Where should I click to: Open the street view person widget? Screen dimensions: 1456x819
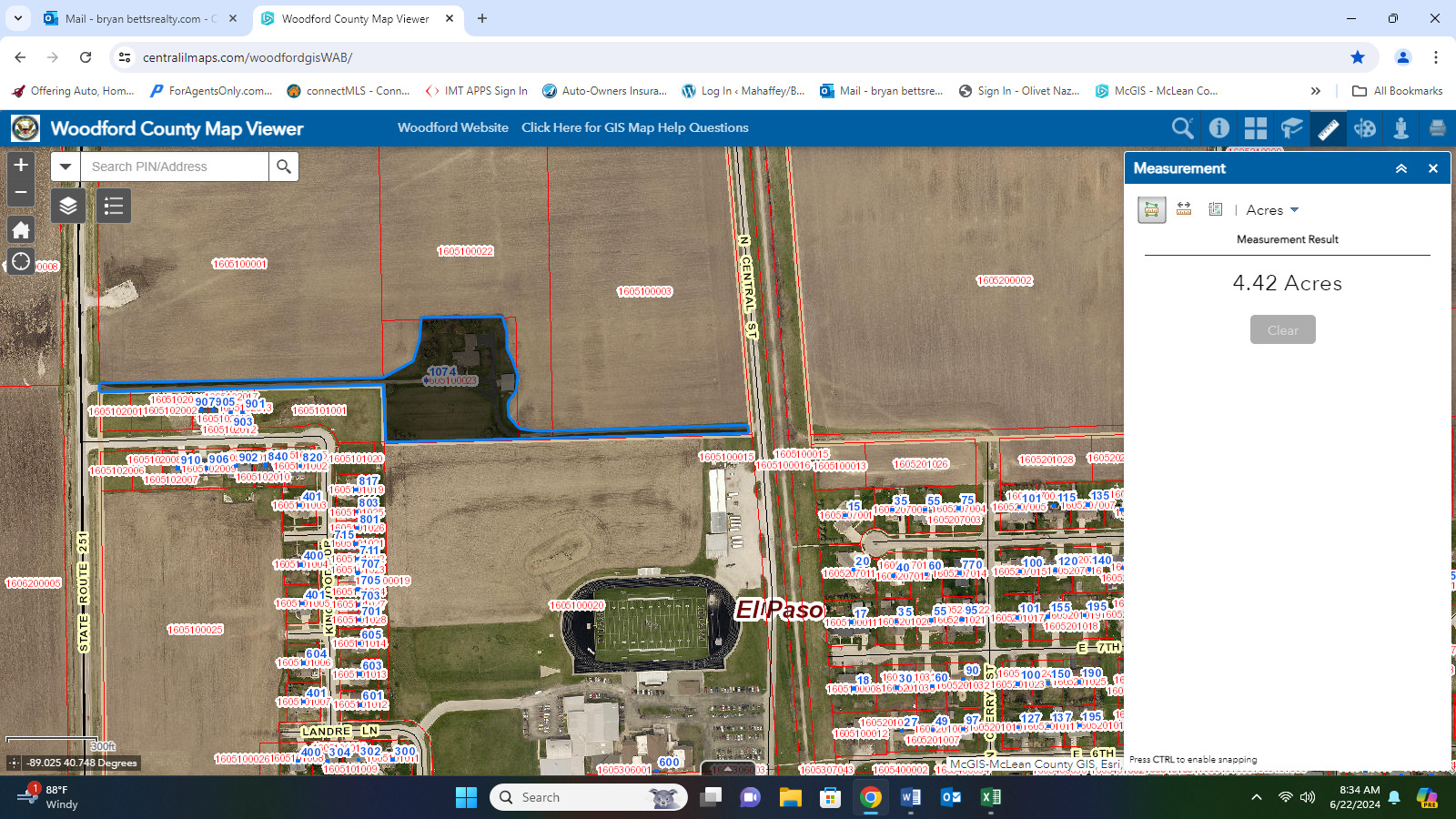coord(1401,128)
